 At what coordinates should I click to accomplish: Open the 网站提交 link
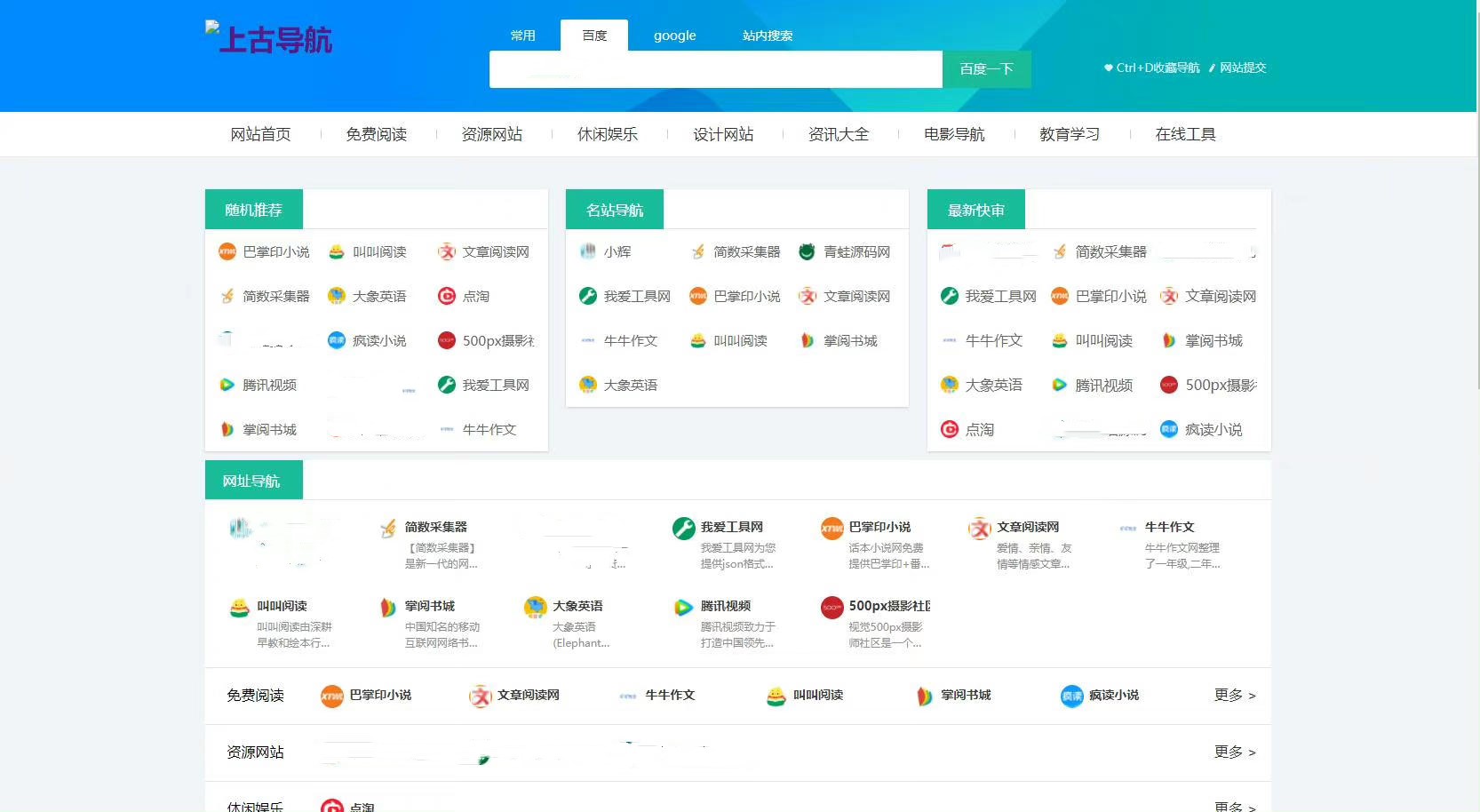pos(1242,67)
